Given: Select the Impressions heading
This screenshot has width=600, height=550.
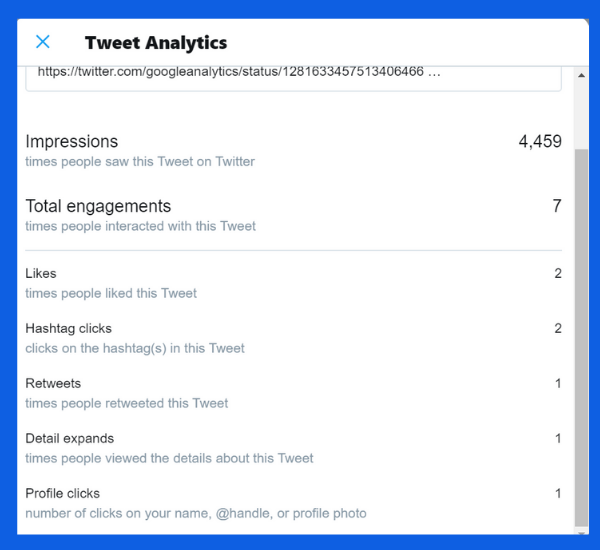Looking at the screenshot, I should tap(72, 142).
